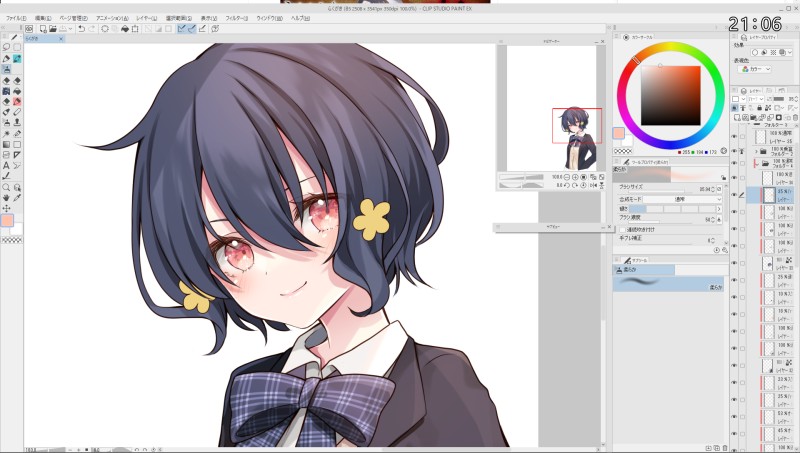Open the layer palette color dropdown

pyautogui.click(x=743, y=99)
